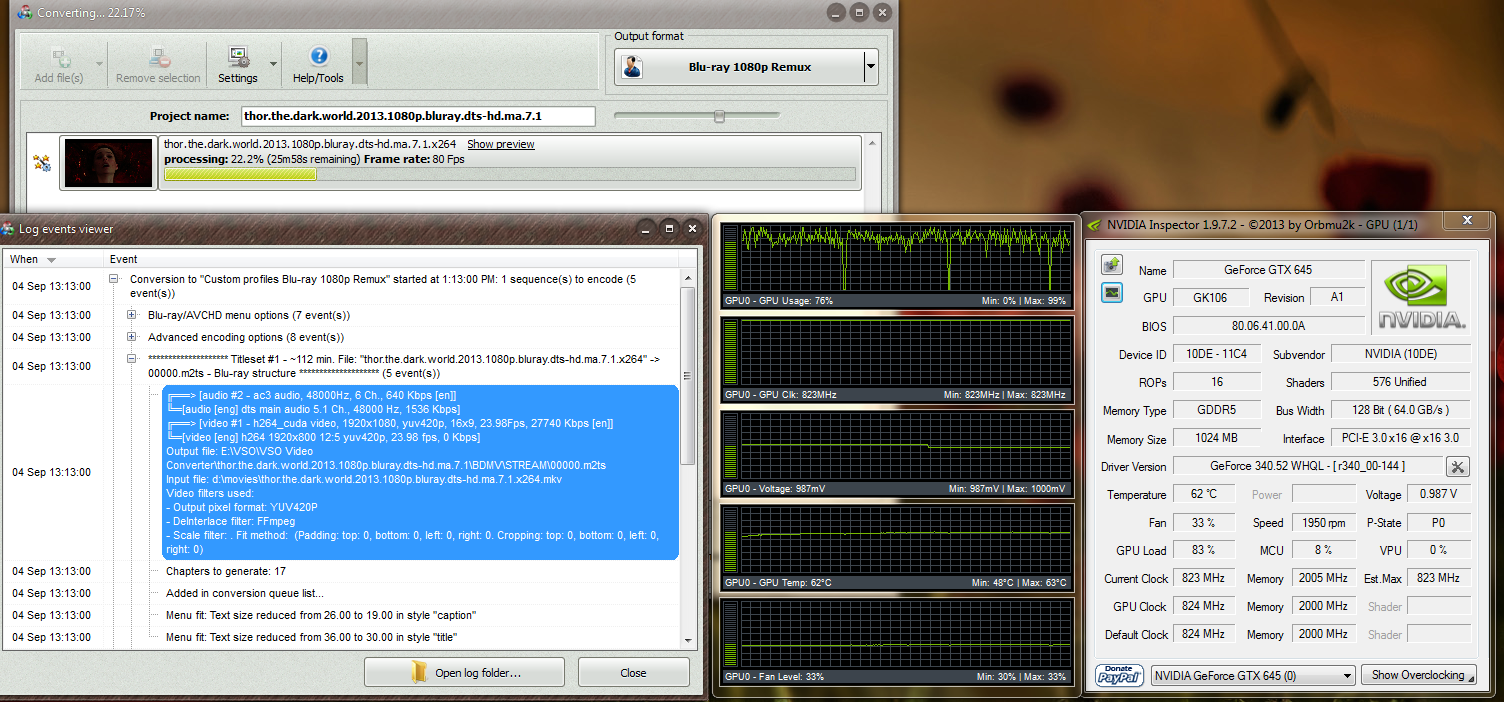Click the Show preview link

500,144
